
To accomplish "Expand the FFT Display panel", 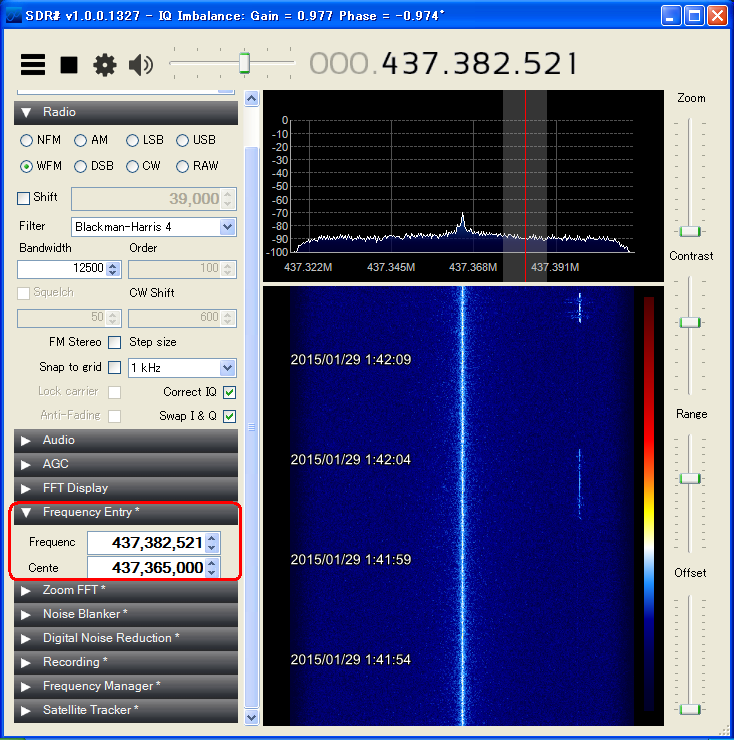I will 126,488.
